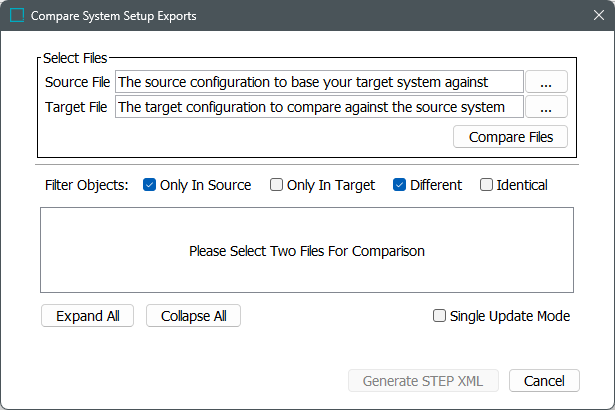Cancel the comparison dialog
Screen dimensions: 615x410
coord(544,381)
